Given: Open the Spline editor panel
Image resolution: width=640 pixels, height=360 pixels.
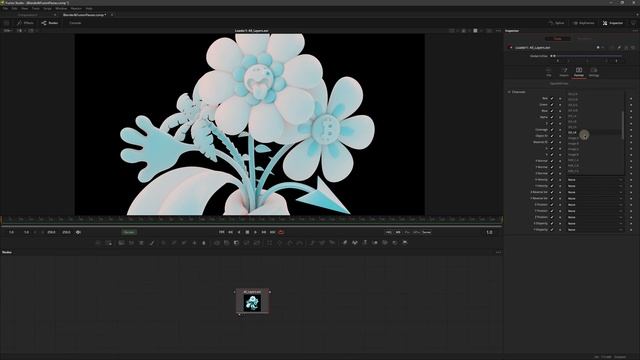Looking at the screenshot, I should point(556,23).
